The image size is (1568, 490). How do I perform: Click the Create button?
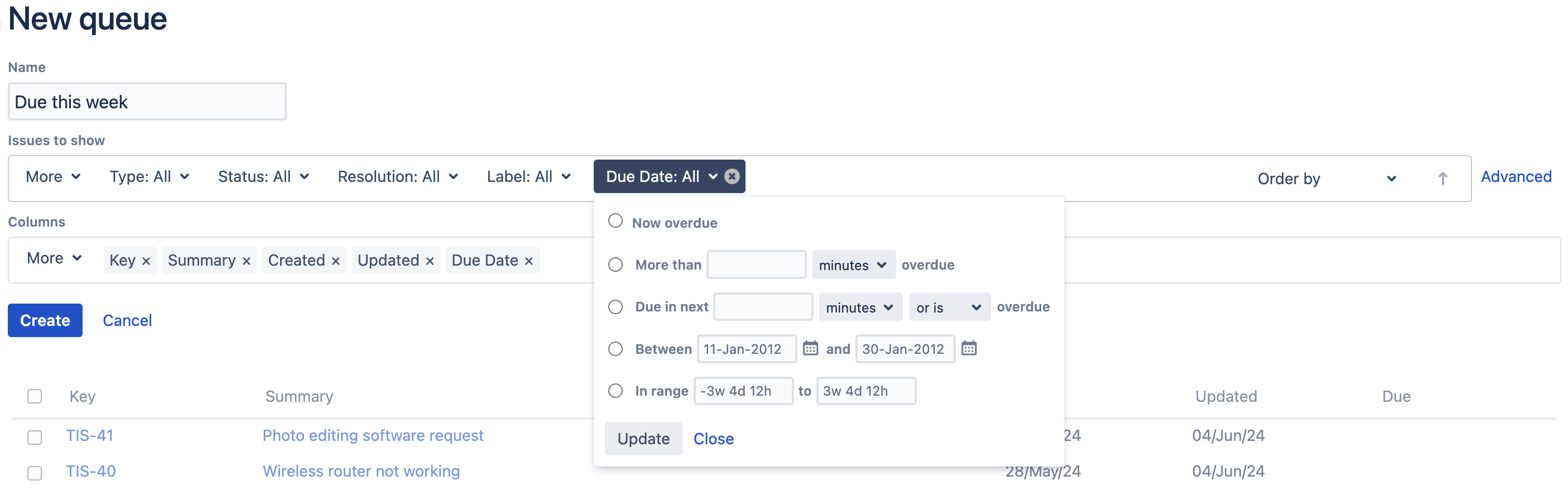[45, 320]
